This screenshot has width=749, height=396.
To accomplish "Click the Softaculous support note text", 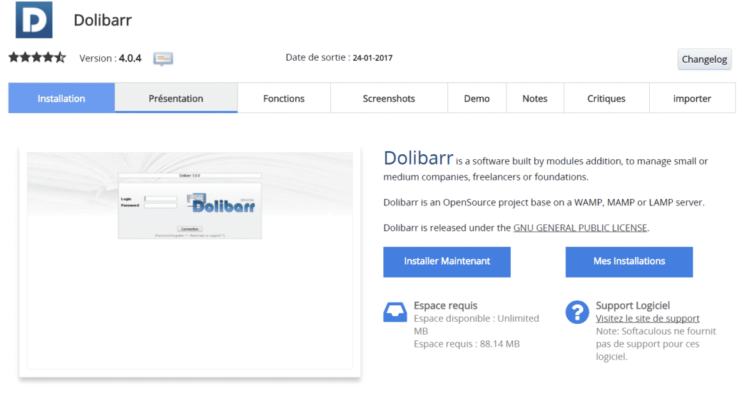I will (655, 344).
